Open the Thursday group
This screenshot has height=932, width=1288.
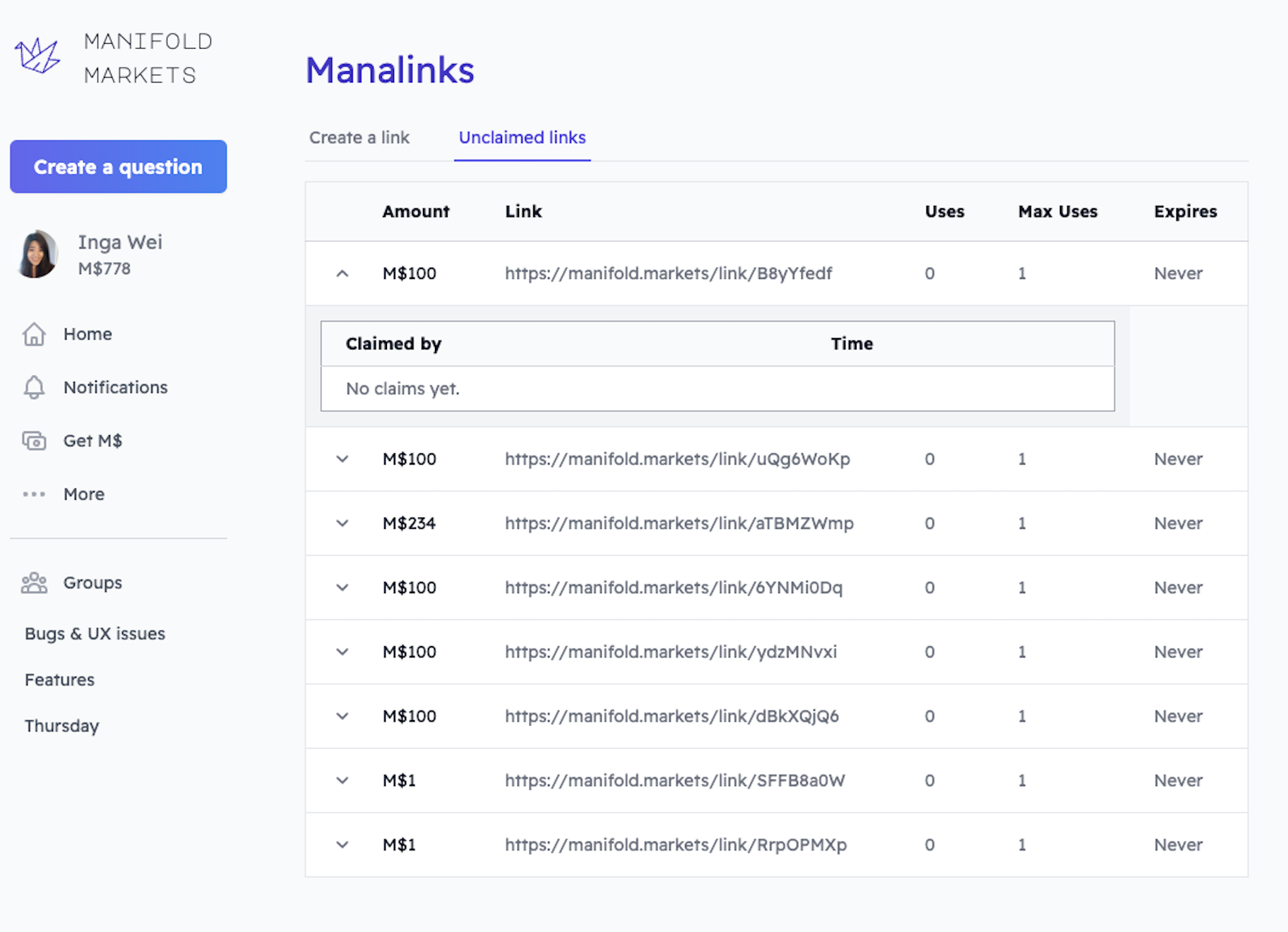[x=61, y=726]
